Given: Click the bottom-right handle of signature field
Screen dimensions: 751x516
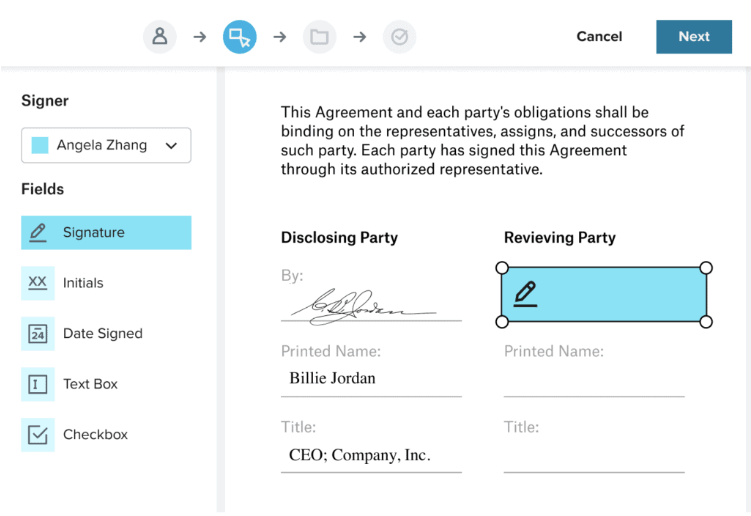Looking at the screenshot, I should click(x=706, y=322).
